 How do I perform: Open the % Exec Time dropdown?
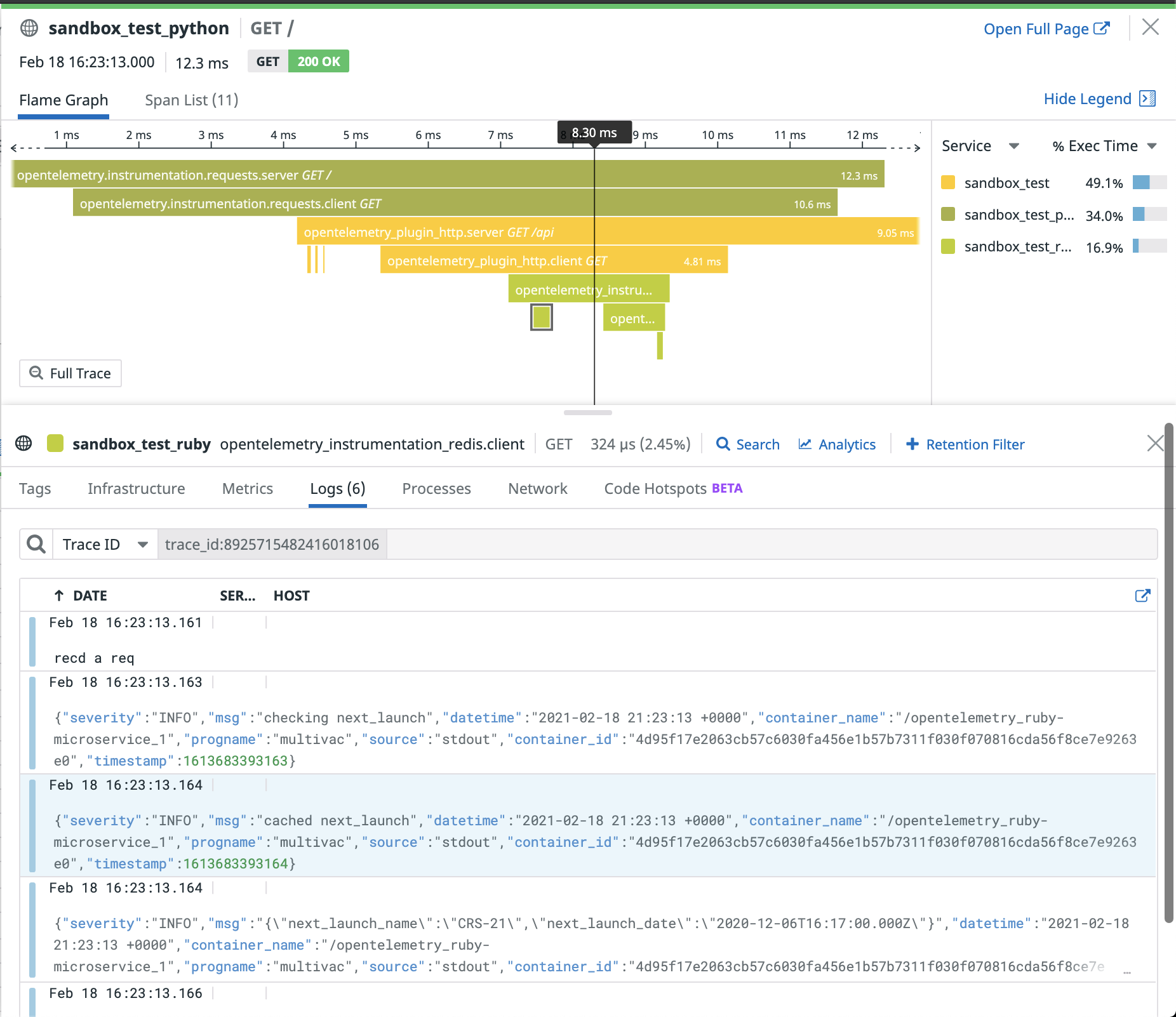1104,146
